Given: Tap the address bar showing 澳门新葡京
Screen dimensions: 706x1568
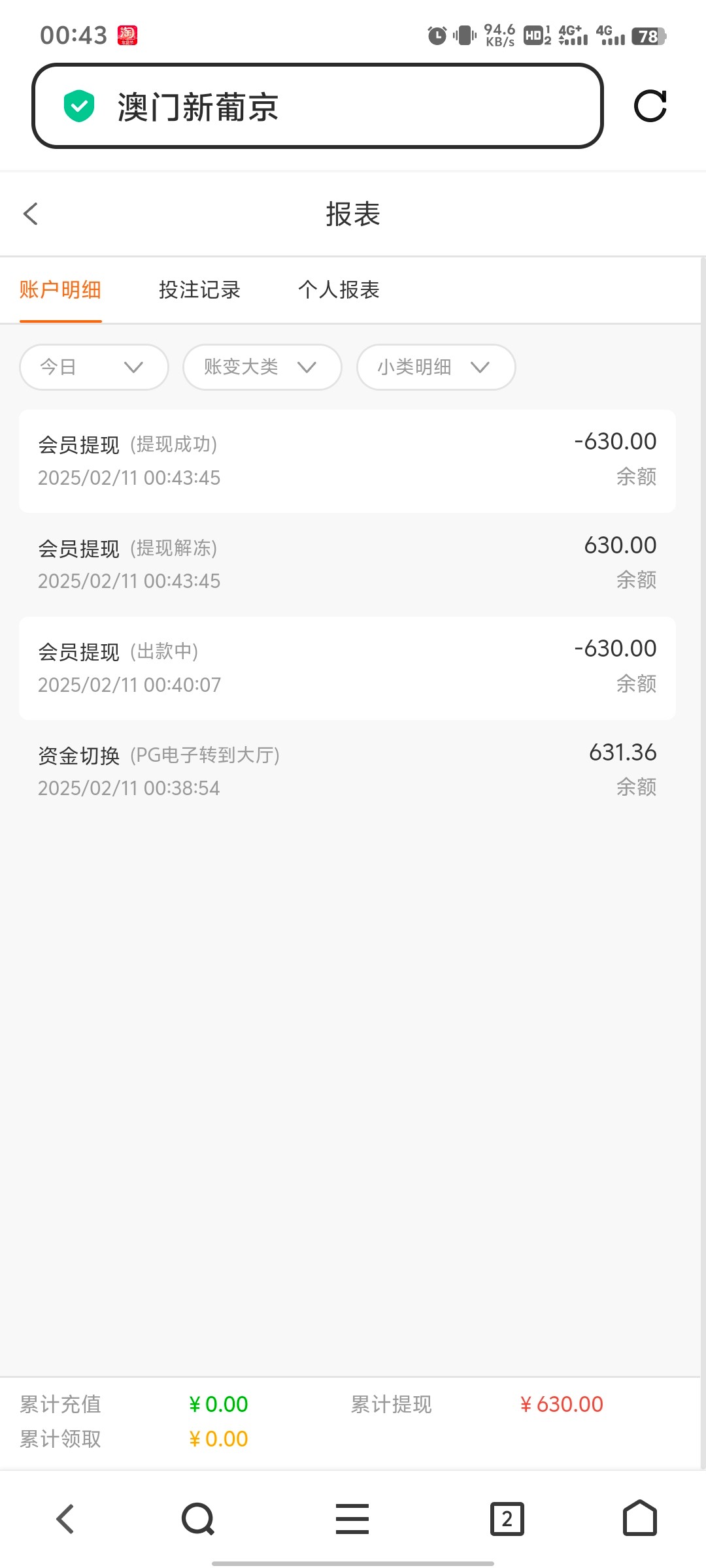Looking at the screenshot, I should (x=317, y=106).
